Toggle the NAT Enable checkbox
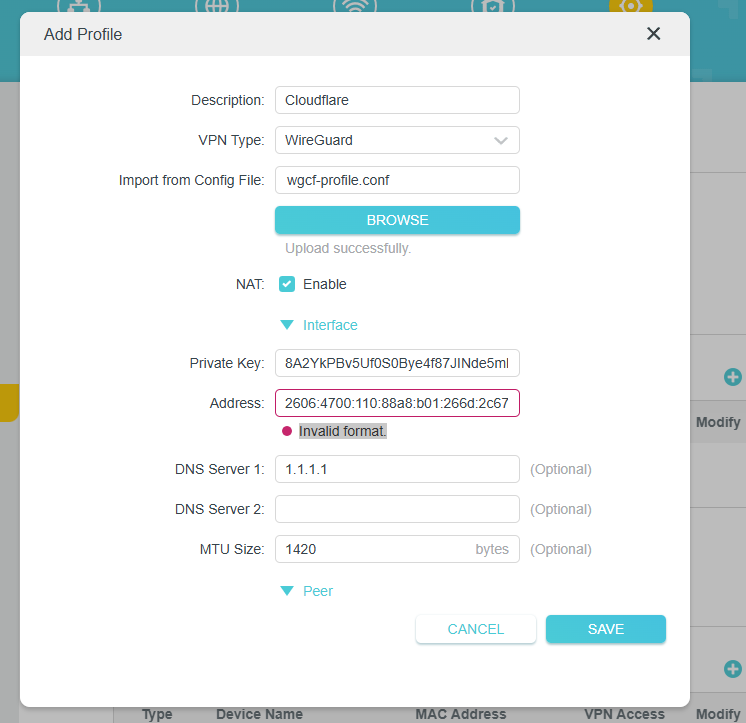Screen dimensions: 746x723 coord(287,284)
